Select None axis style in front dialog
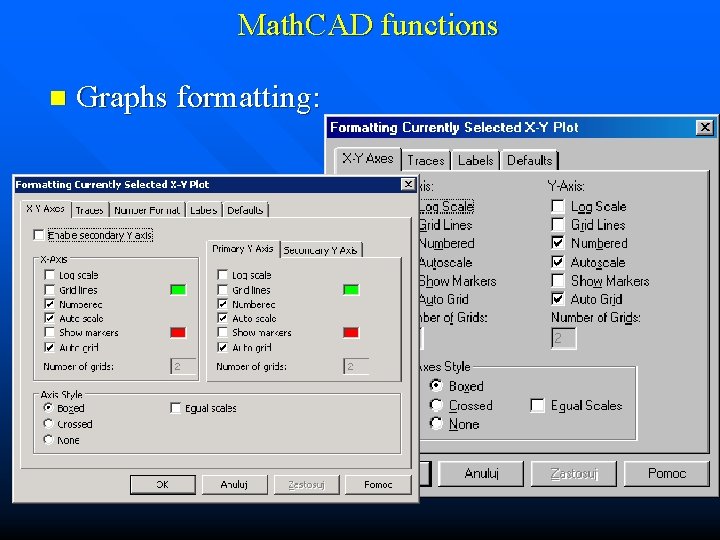The width and height of the screenshot is (720, 540). (48, 439)
